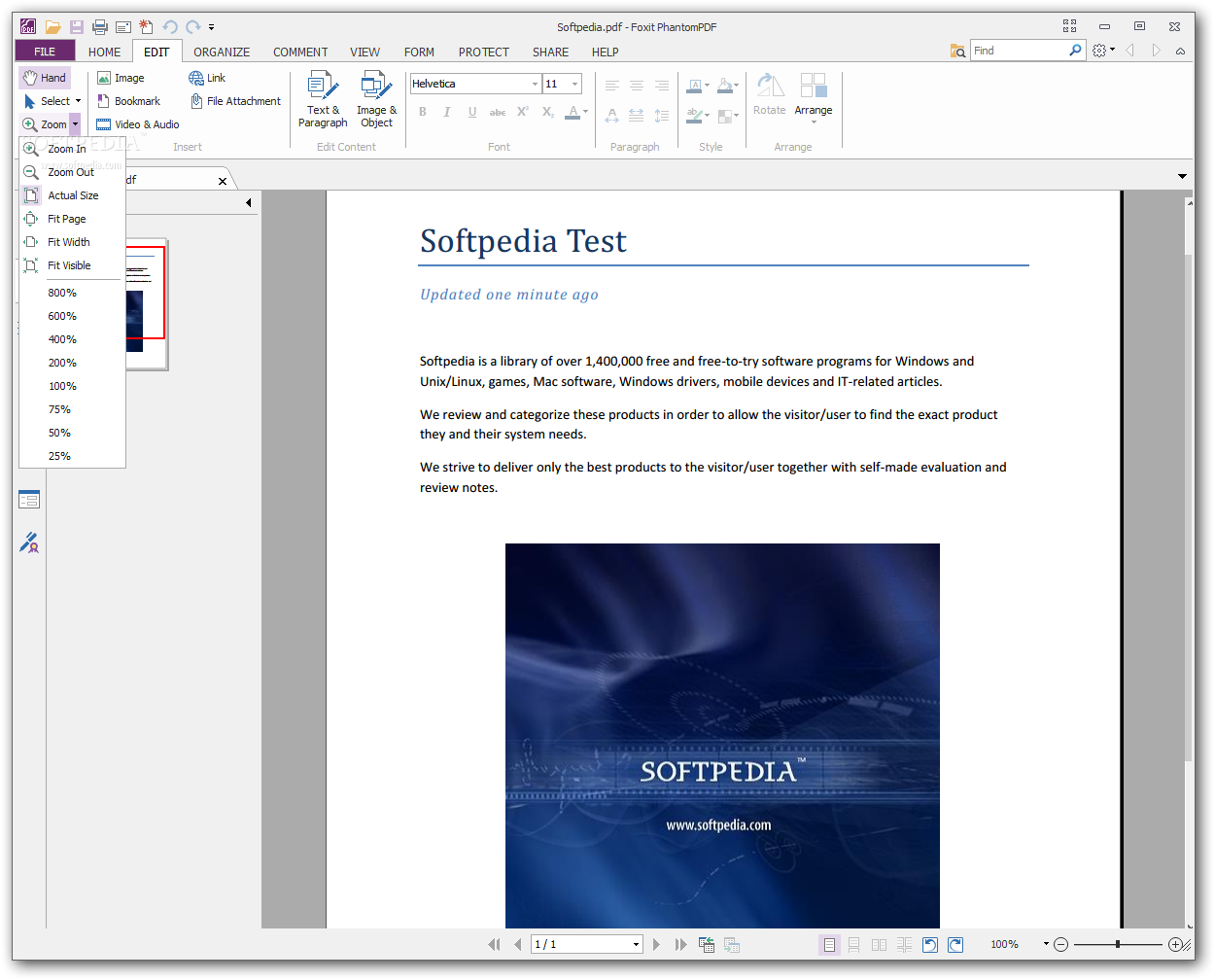The height and width of the screenshot is (980, 1215).
Task: Click the font color swatch
Action: click(x=573, y=113)
